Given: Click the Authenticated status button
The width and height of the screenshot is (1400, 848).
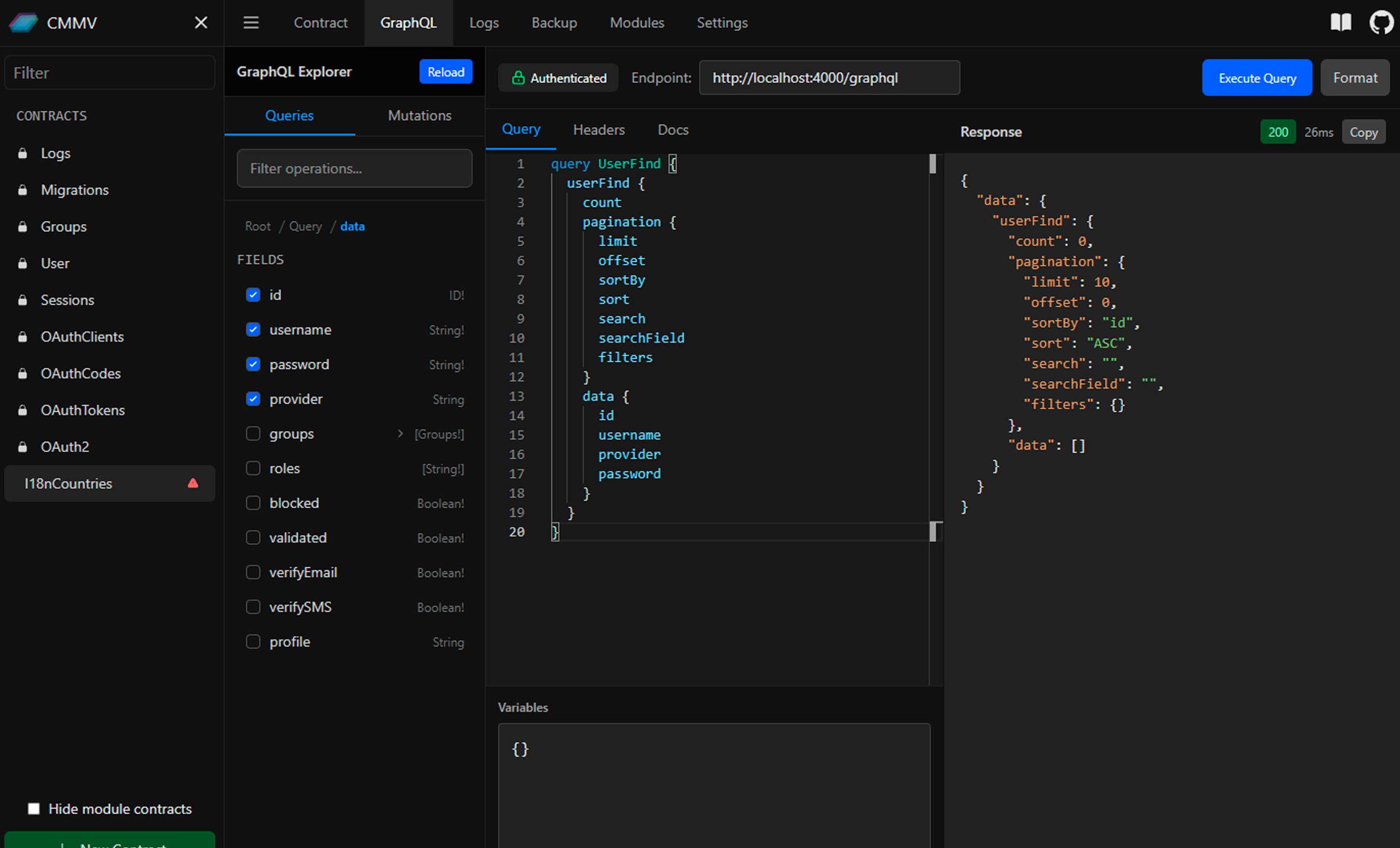Looking at the screenshot, I should pos(559,78).
